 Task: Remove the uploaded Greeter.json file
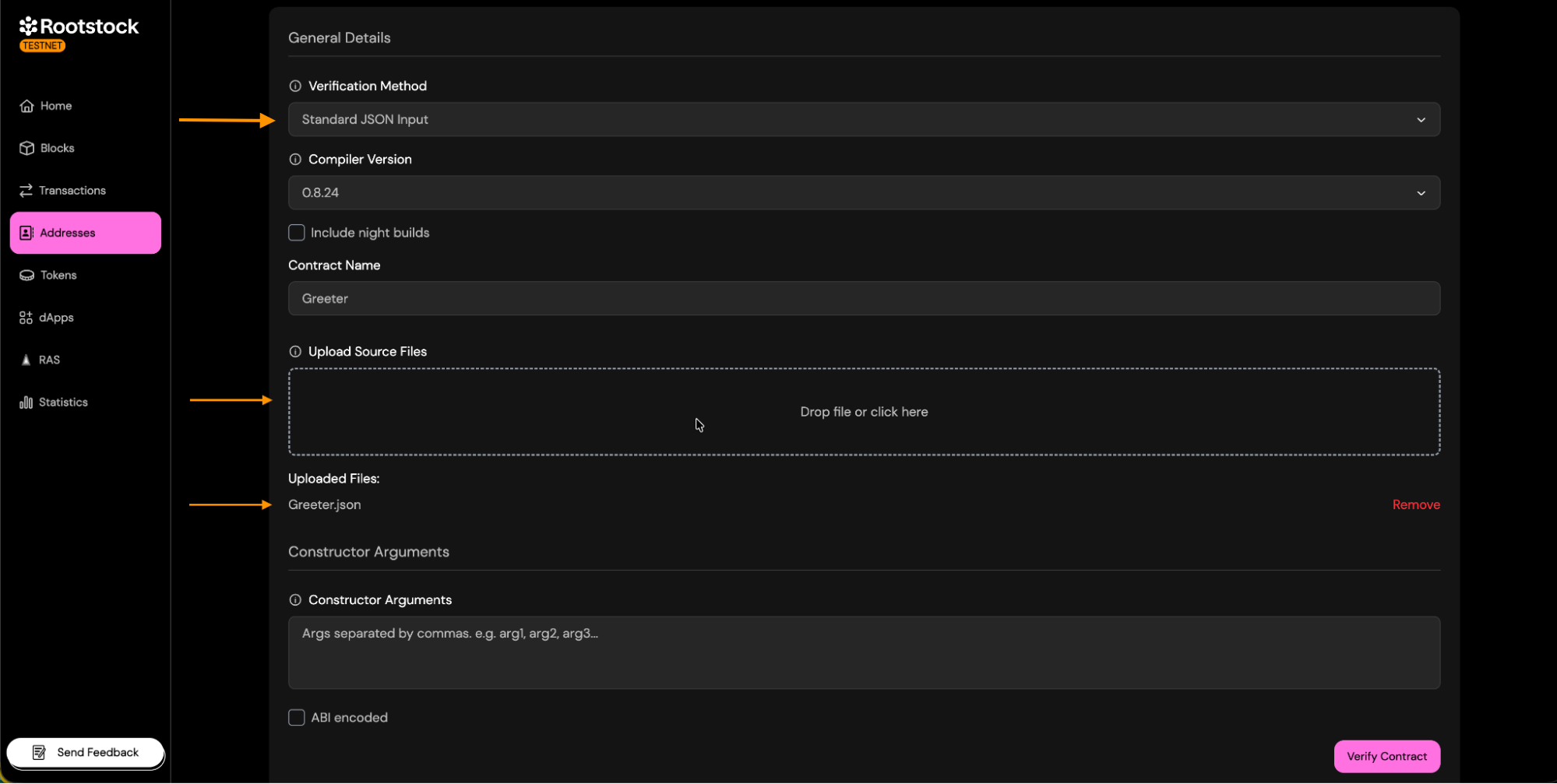click(1415, 505)
